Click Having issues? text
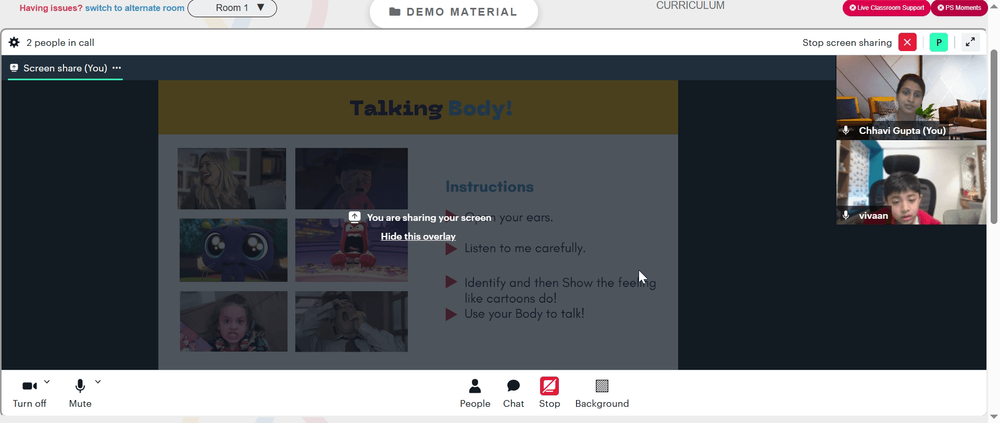 (51, 8)
